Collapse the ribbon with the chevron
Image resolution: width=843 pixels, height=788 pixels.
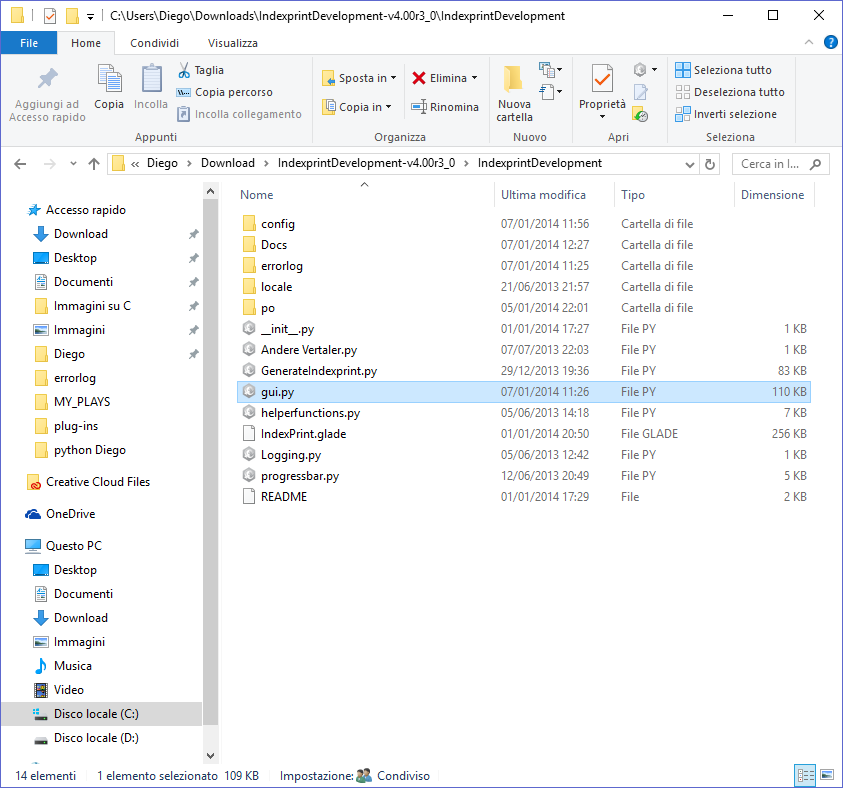pyautogui.click(x=809, y=42)
